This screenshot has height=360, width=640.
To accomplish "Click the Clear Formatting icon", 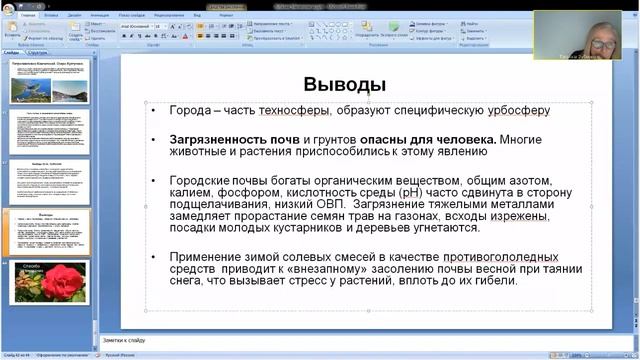I will [189, 27].
